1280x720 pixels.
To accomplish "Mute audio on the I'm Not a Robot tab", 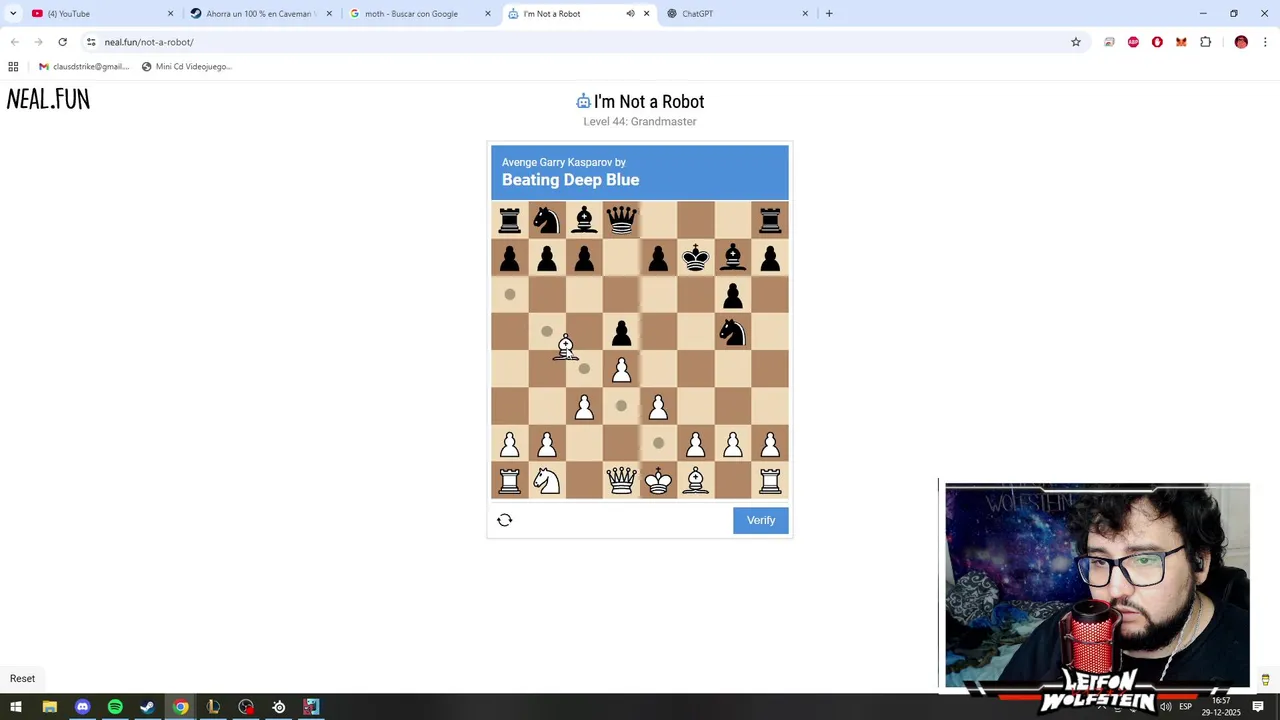I will coord(630,14).
